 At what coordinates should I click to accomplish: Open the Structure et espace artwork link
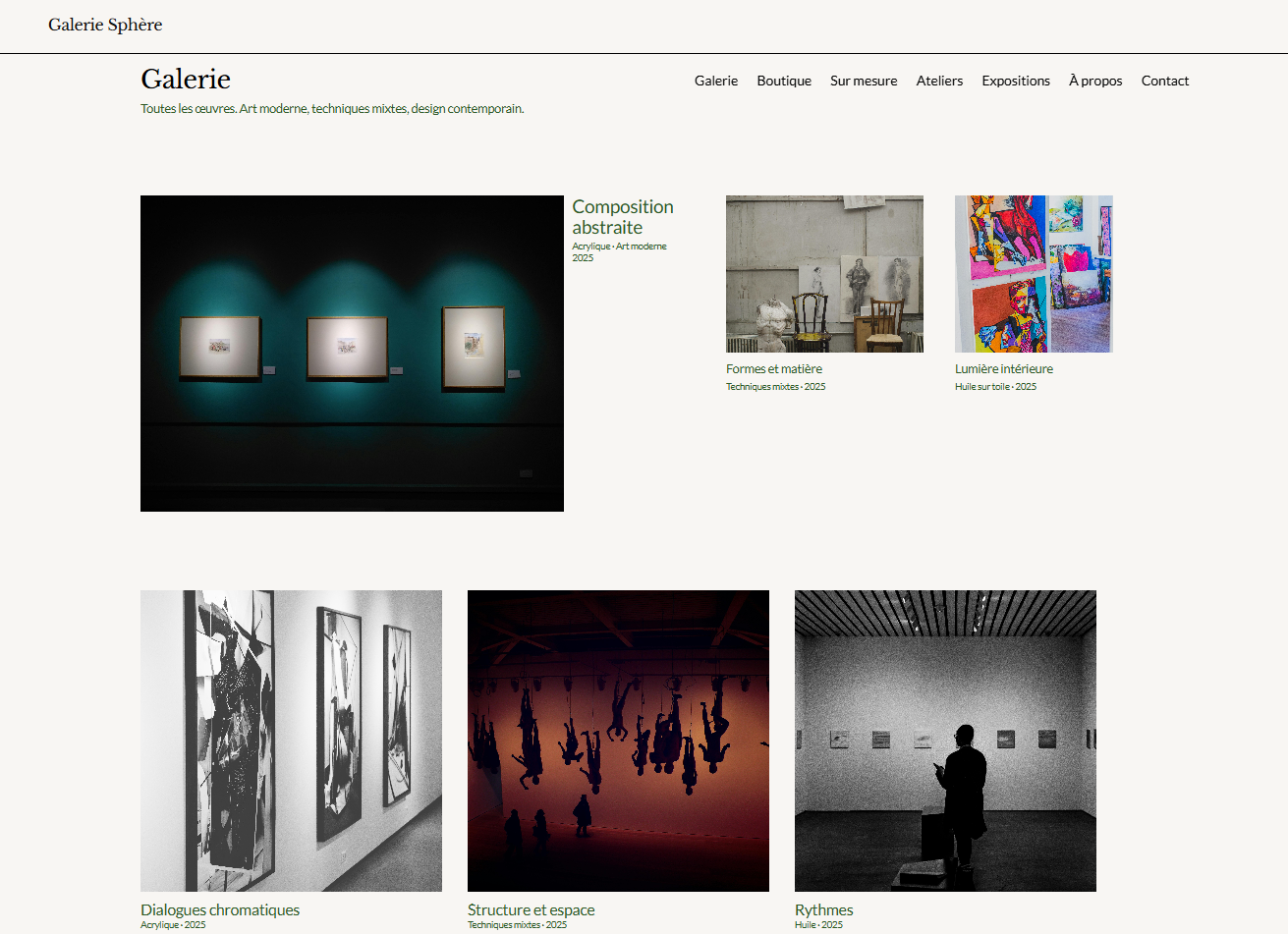click(532, 909)
